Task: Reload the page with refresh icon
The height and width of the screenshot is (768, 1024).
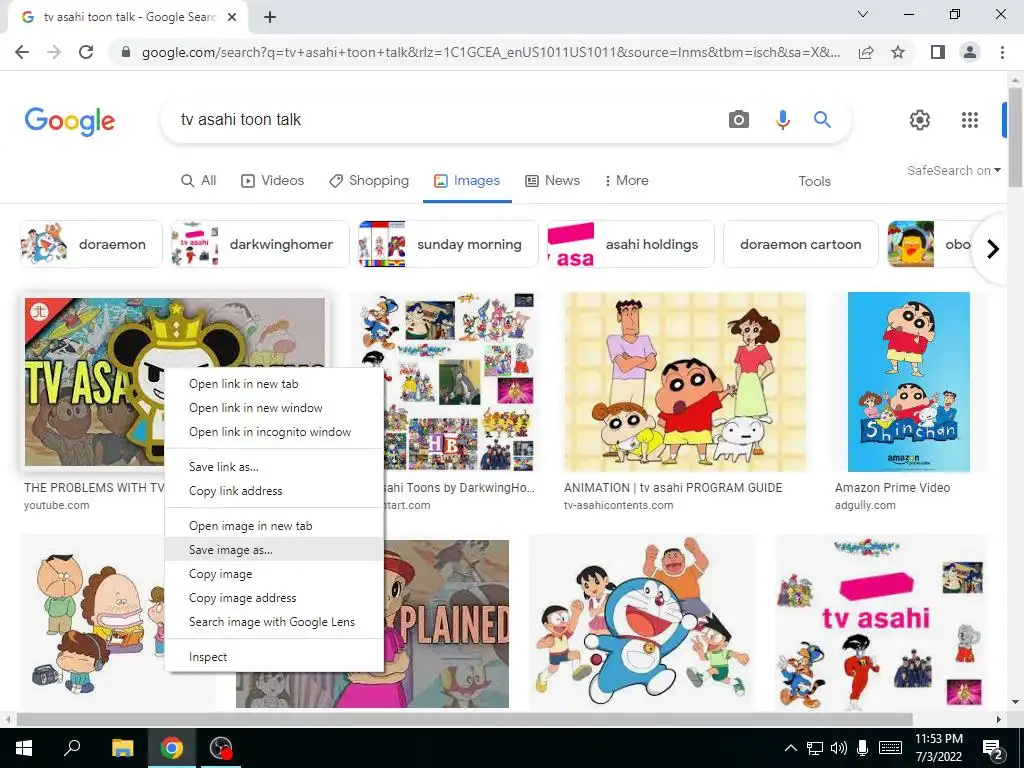Action: click(x=86, y=52)
